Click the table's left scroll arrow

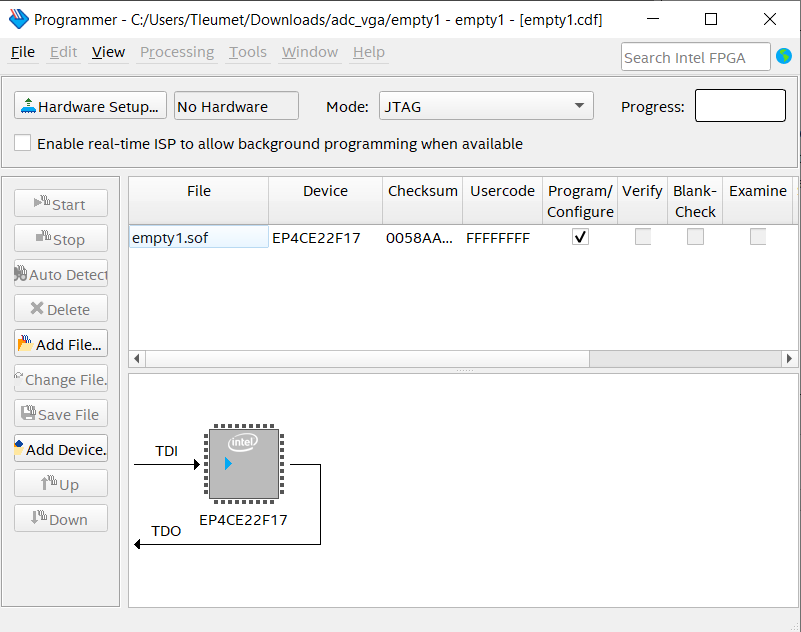pyautogui.click(x=137, y=358)
